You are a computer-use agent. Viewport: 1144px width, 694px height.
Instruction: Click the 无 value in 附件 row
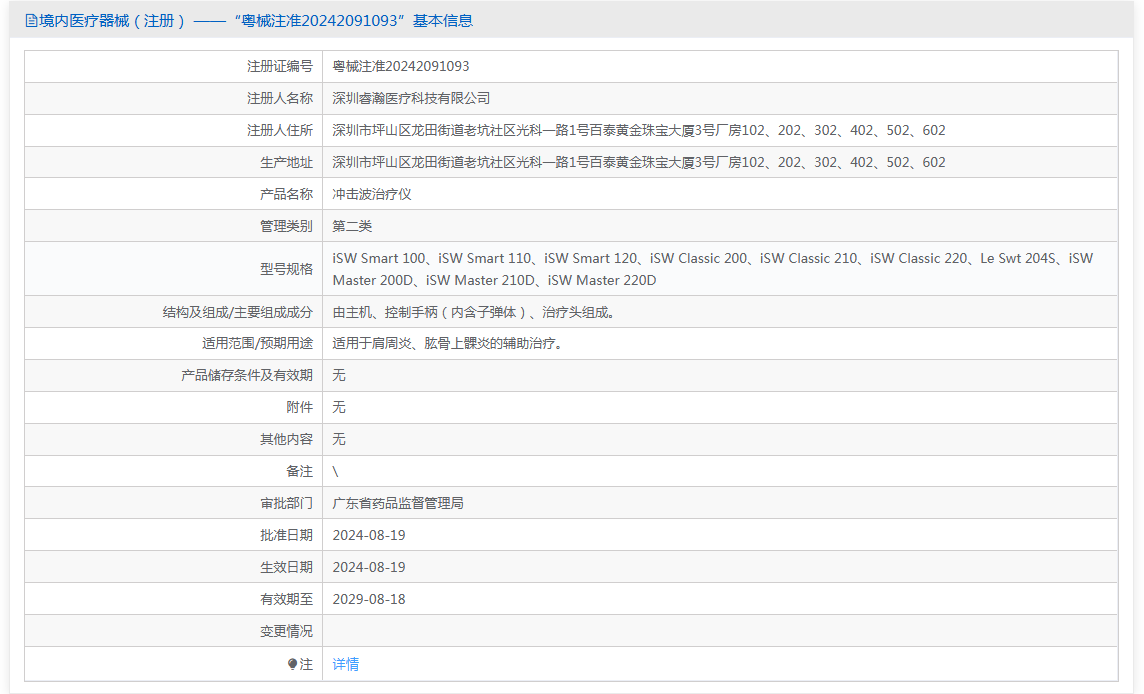coord(339,407)
